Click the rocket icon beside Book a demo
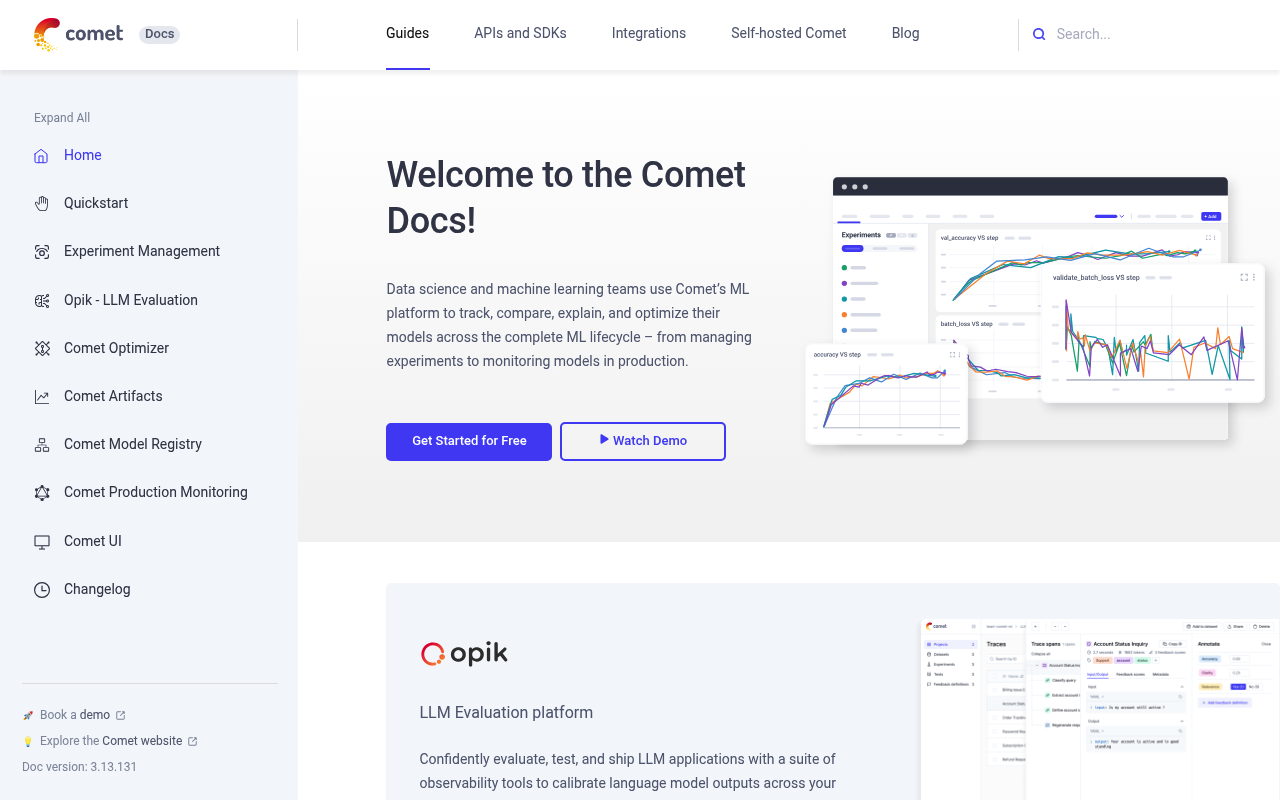The image size is (1280, 800). pyautogui.click(x=28, y=715)
